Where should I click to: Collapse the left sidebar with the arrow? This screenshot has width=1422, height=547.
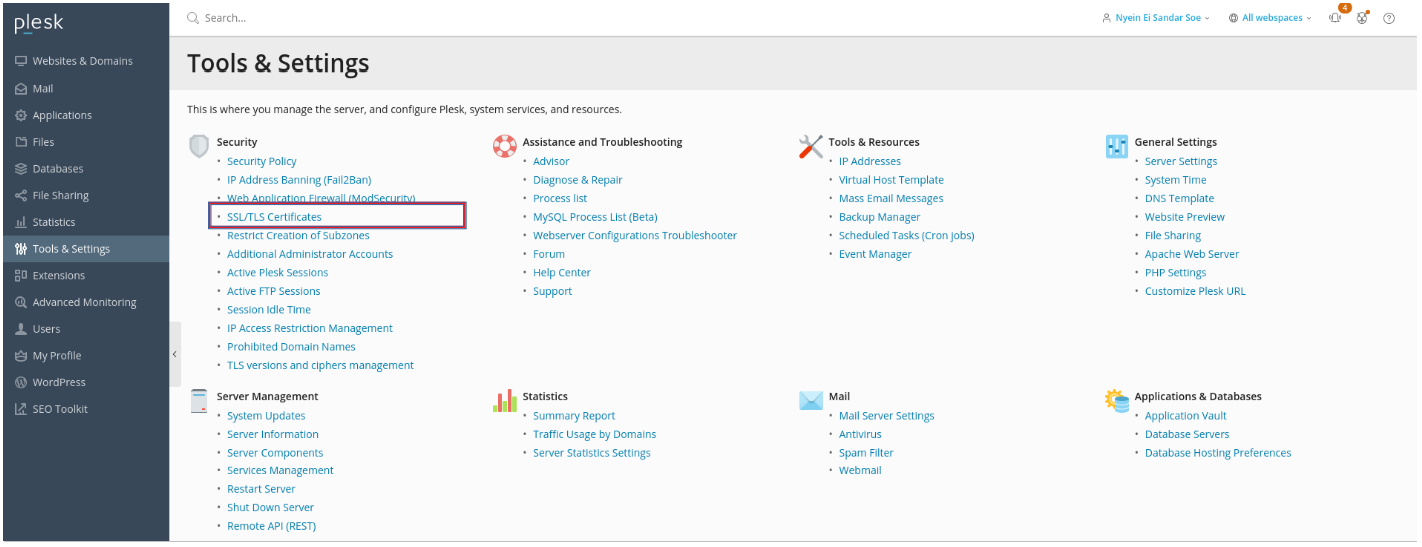tap(175, 354)
